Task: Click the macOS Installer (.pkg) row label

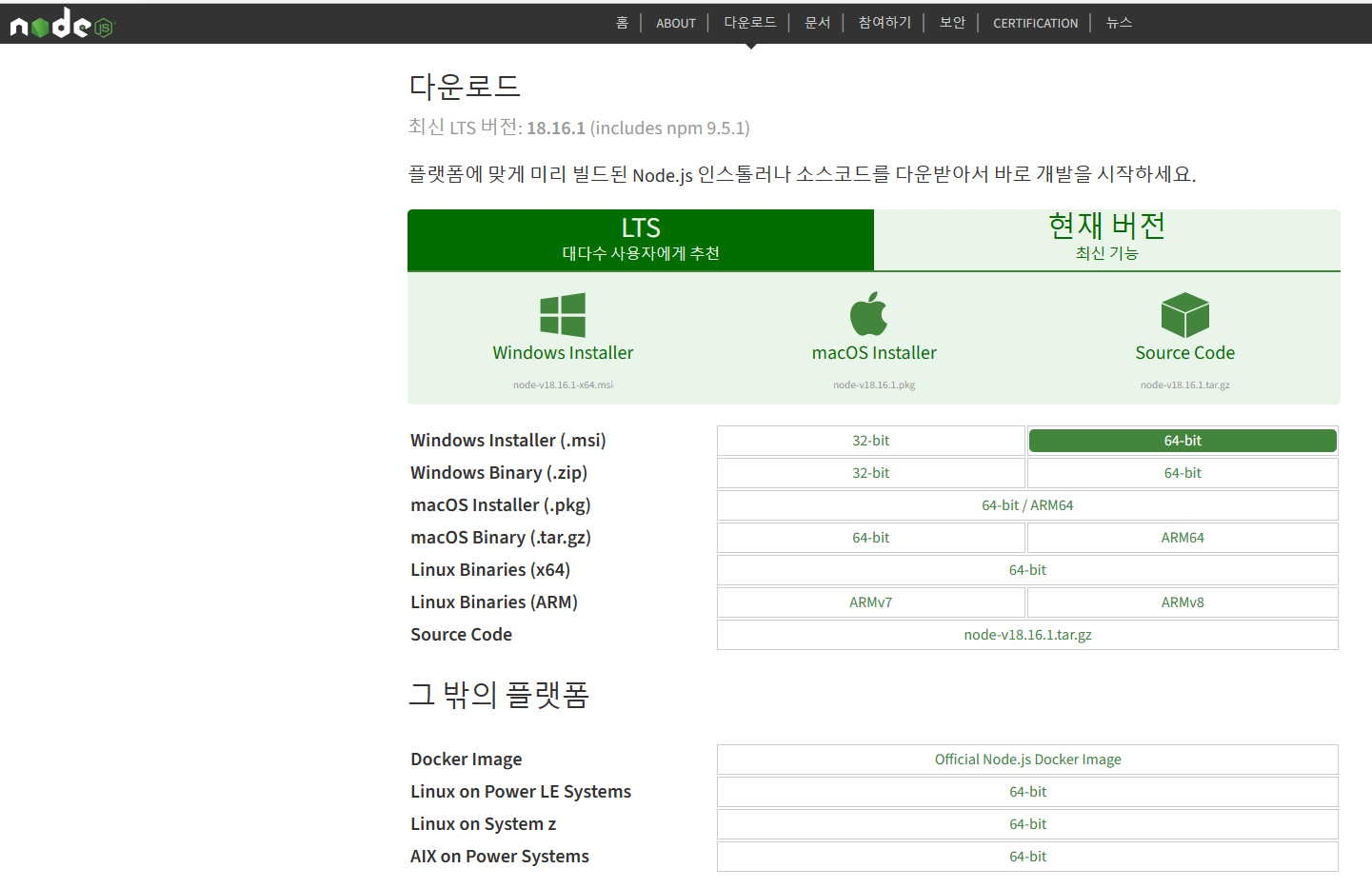Action: (501, 505)
